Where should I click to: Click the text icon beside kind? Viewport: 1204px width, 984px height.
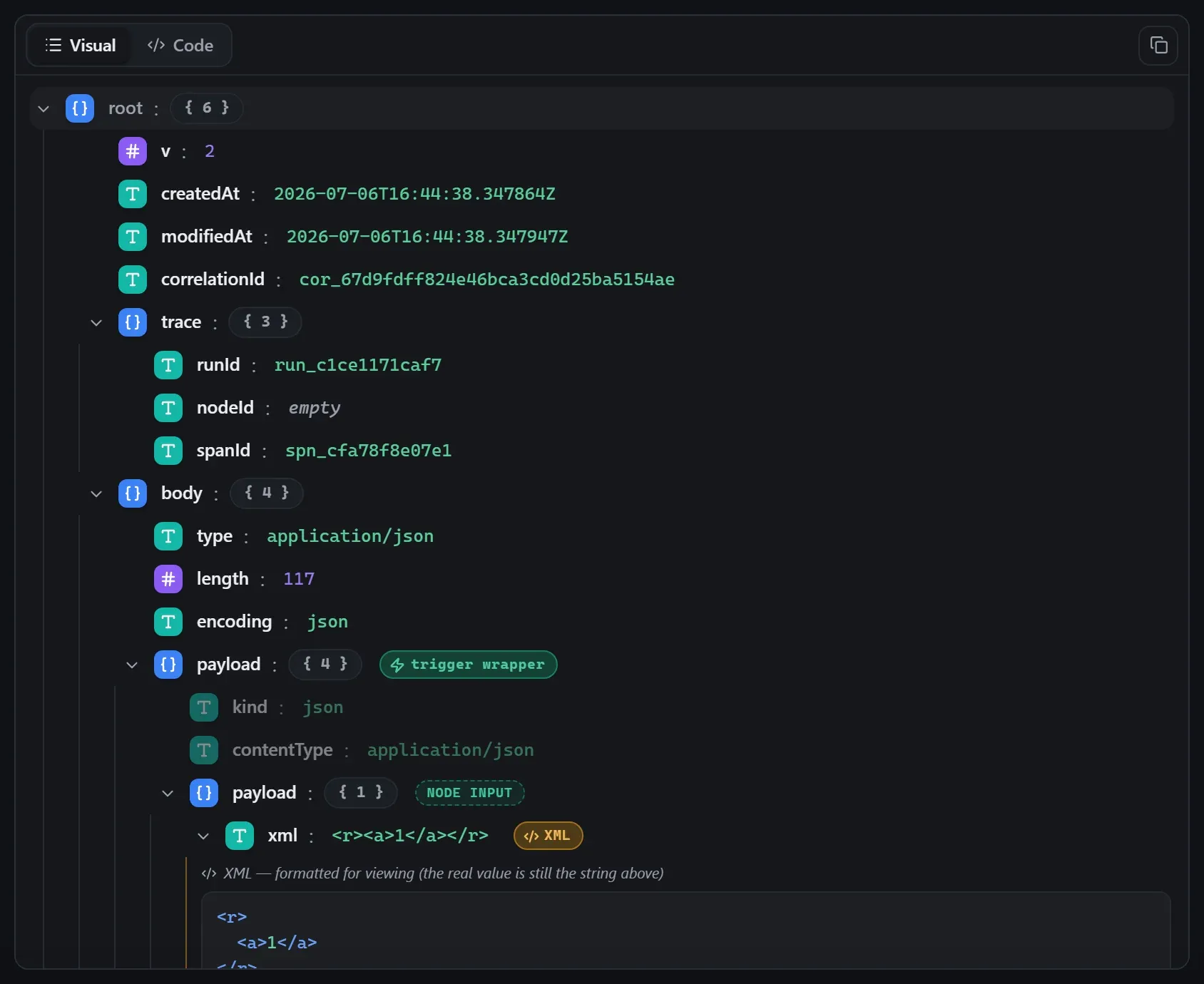[x=204, y=707]
